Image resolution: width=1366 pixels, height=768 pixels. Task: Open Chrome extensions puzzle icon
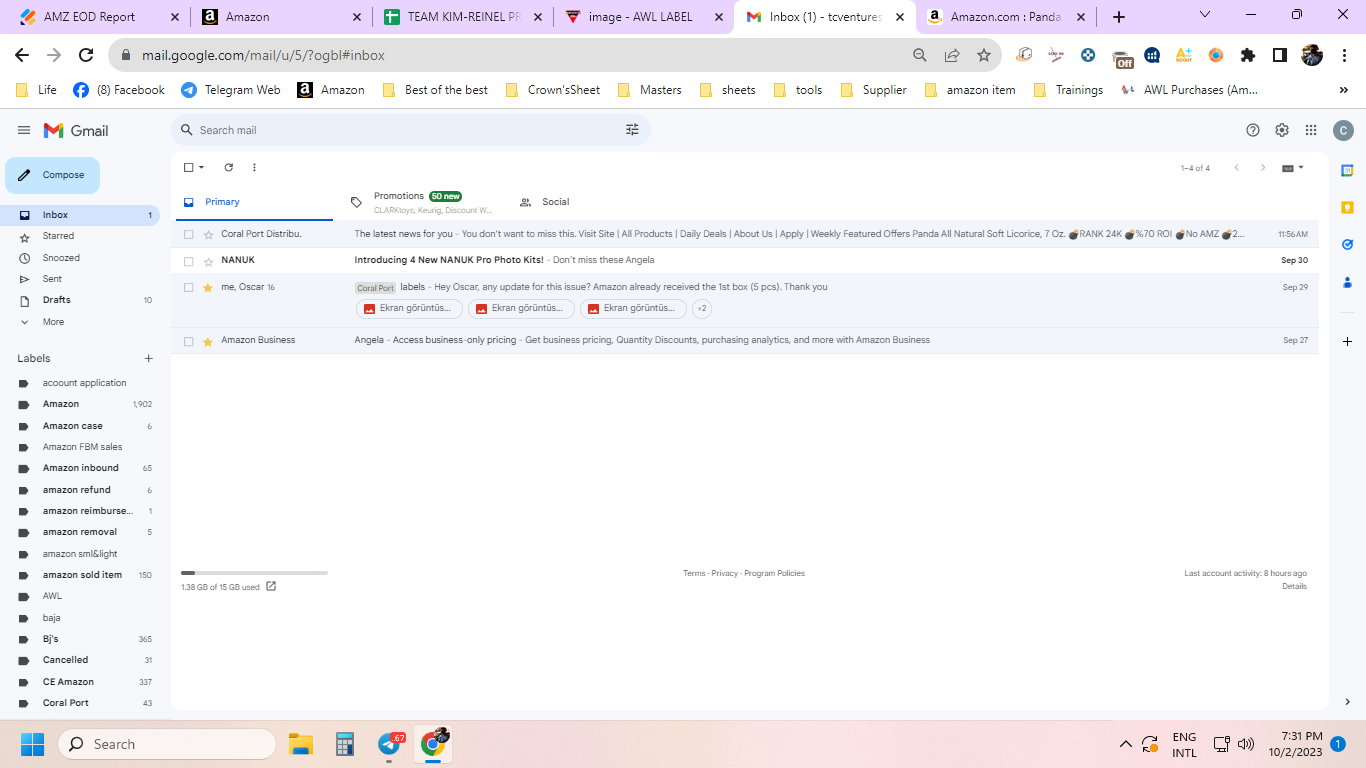pyautogui.click(x=1247, y=56)
